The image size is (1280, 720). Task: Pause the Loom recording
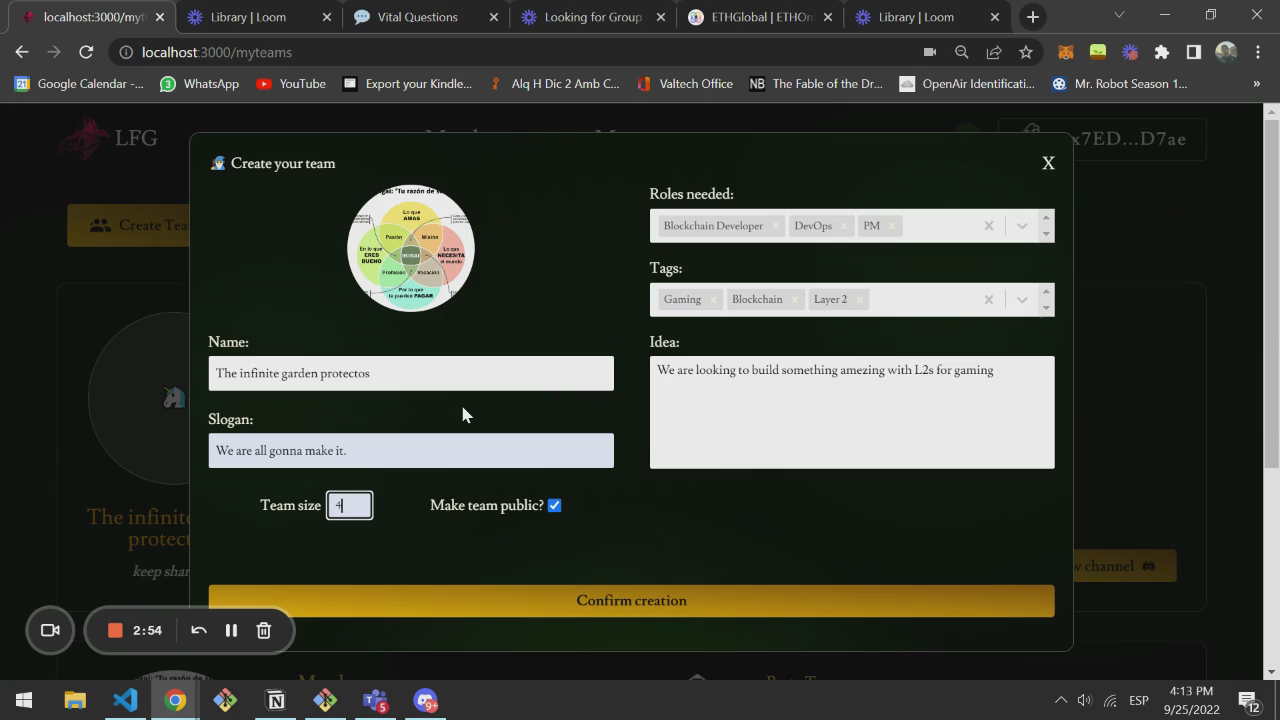(231, 630)
